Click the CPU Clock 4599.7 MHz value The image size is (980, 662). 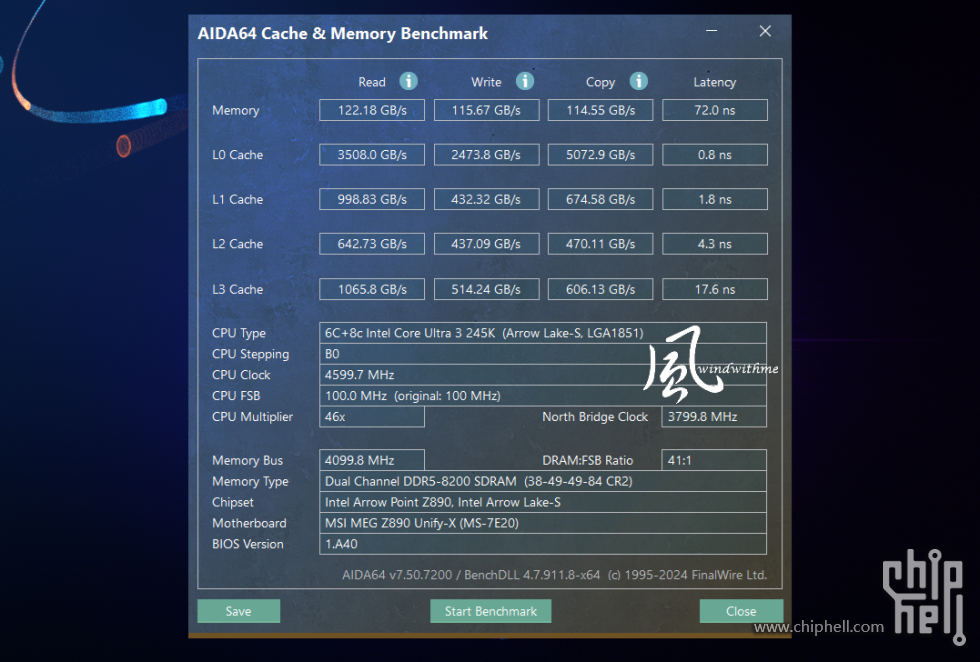(542, 375)
